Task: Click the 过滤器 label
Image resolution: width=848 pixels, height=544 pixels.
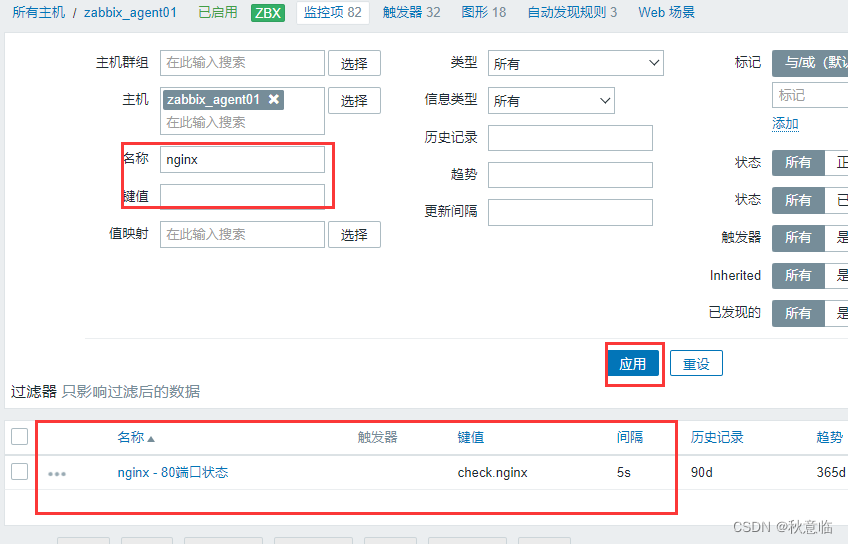Action: click(x=34, y=392)
